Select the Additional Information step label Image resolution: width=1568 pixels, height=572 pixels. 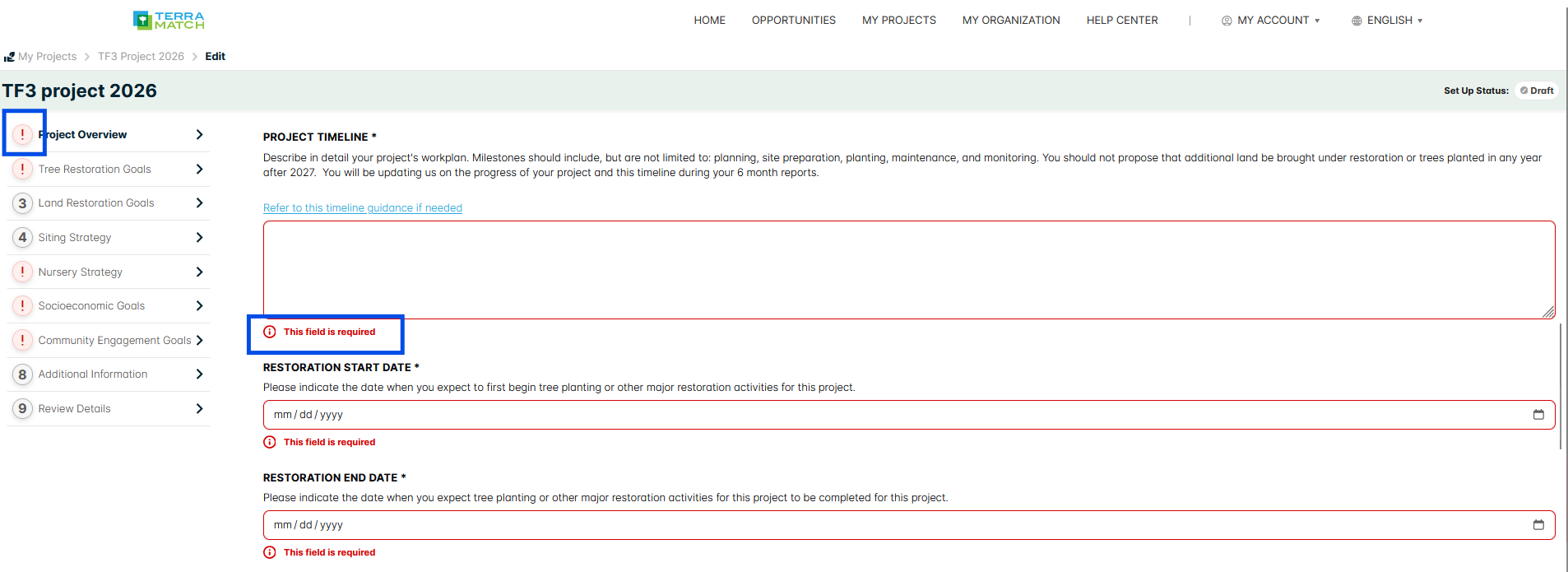93,374
